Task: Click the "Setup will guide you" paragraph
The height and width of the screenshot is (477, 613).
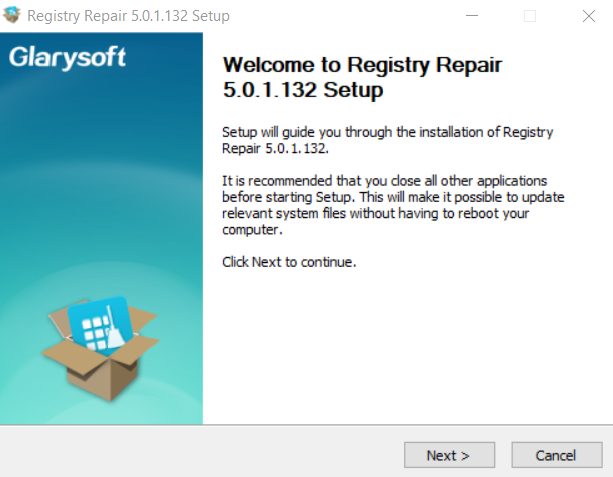Action: point(387,140)
